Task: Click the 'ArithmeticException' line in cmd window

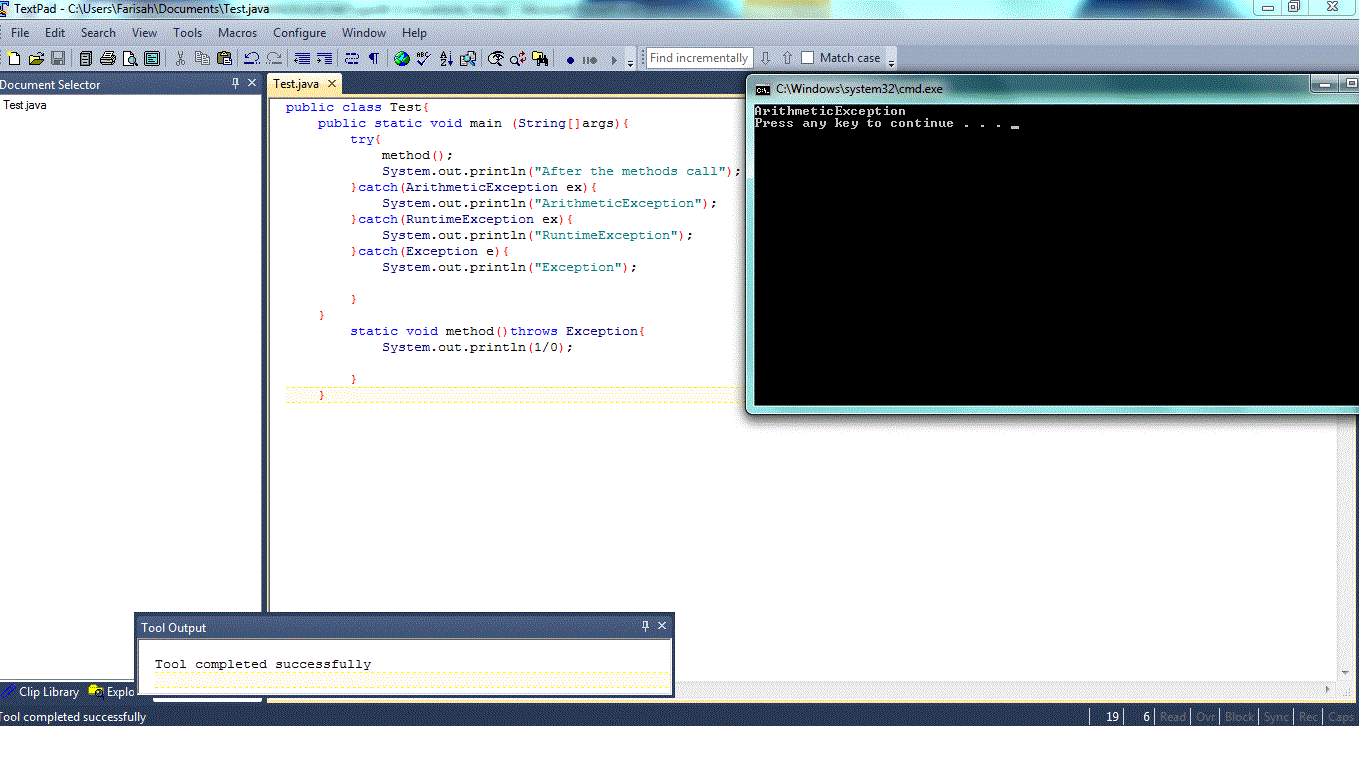Action: tap(830, 111)
